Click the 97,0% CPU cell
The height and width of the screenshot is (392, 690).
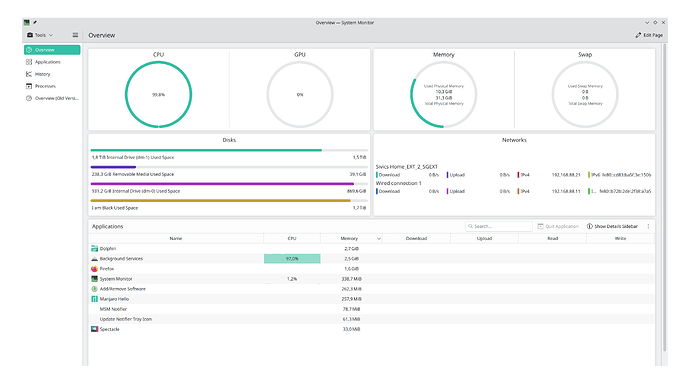[x=292, y=259]
